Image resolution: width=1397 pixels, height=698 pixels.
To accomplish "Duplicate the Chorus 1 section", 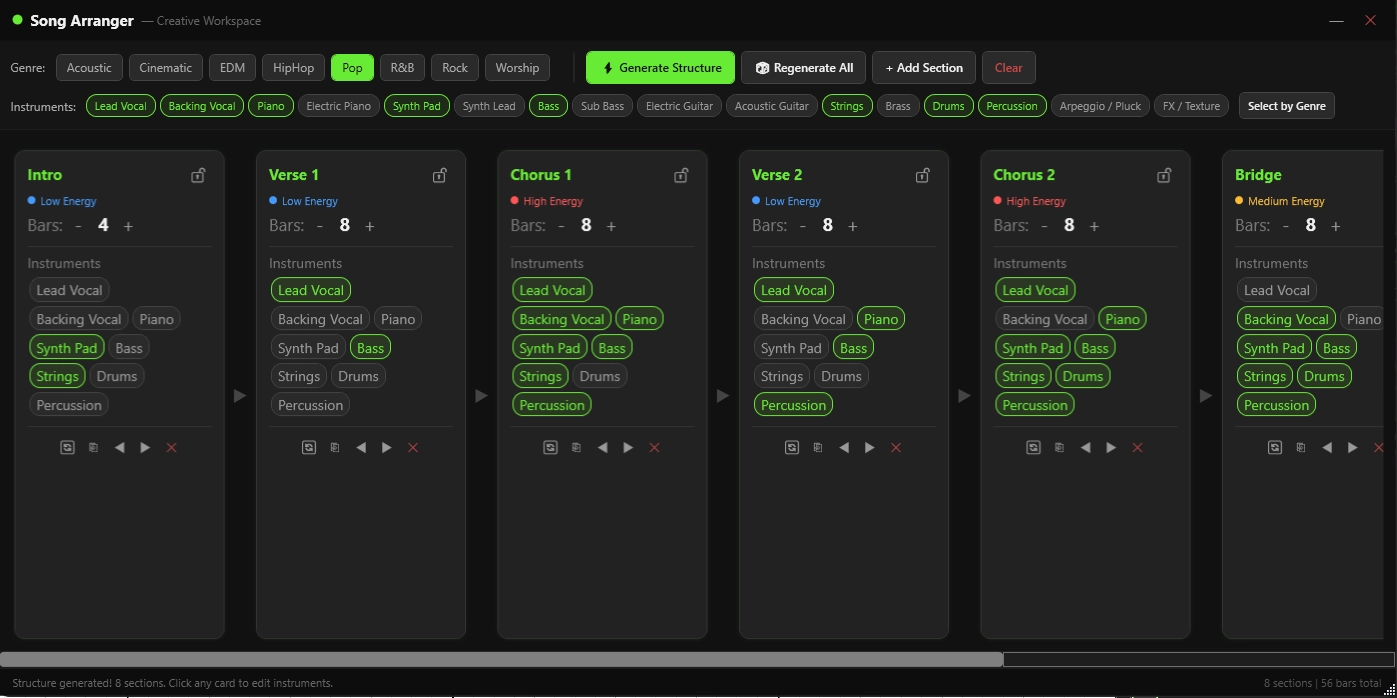I will [x=576, y=447].
